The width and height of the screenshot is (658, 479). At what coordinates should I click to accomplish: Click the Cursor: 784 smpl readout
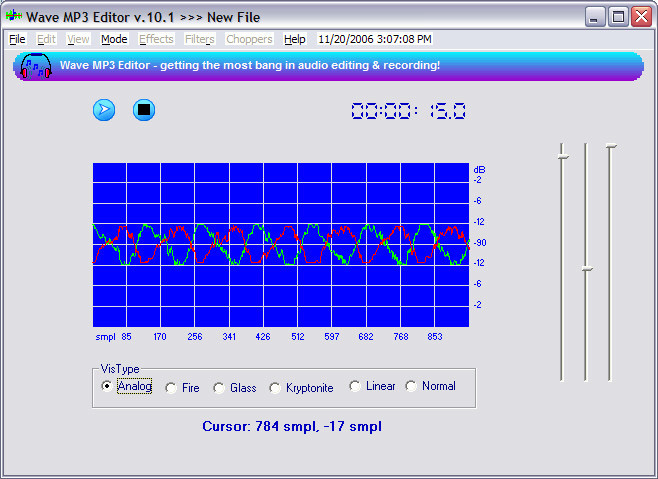coord(292,426)
